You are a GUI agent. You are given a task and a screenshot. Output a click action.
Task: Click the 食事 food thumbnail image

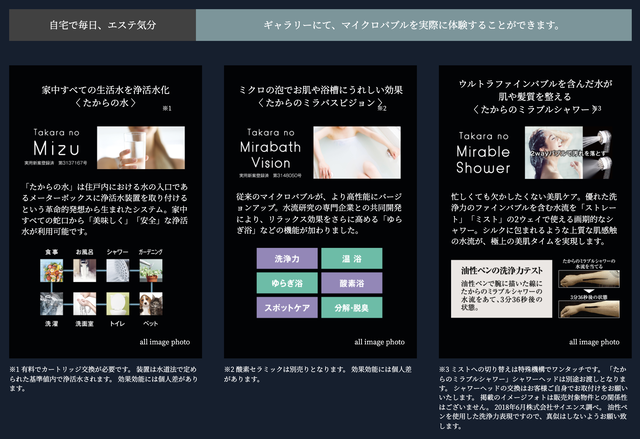pyautogui.click(x=51, y=270)
